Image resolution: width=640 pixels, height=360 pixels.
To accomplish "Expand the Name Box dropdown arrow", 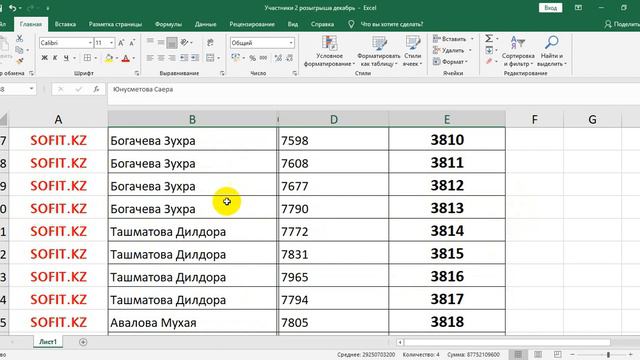I will click(x=31, y=89).
